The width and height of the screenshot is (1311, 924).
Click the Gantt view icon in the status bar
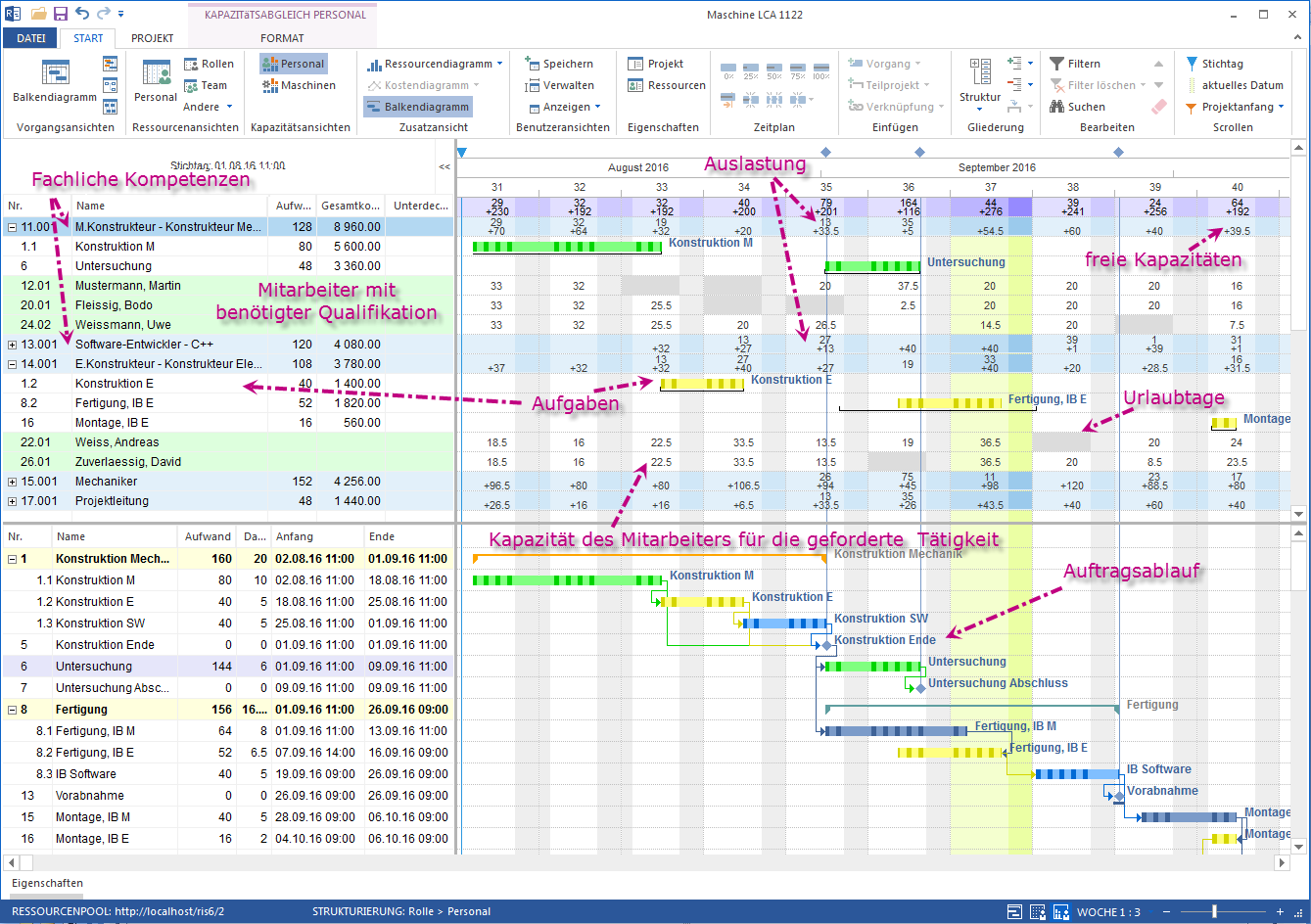pyautogui.click(x=1015, y=911)
